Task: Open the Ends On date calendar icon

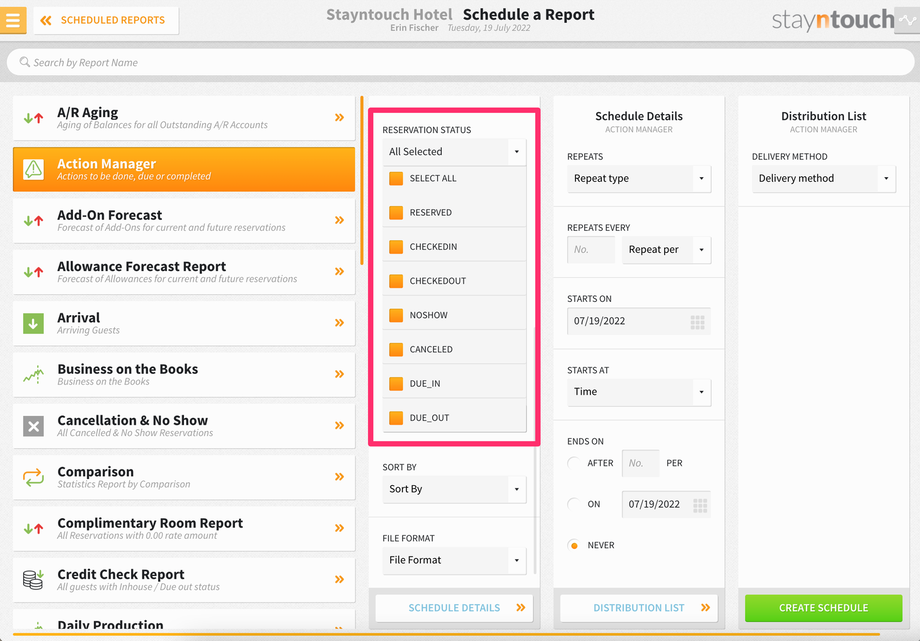Action: click(700, 505)
